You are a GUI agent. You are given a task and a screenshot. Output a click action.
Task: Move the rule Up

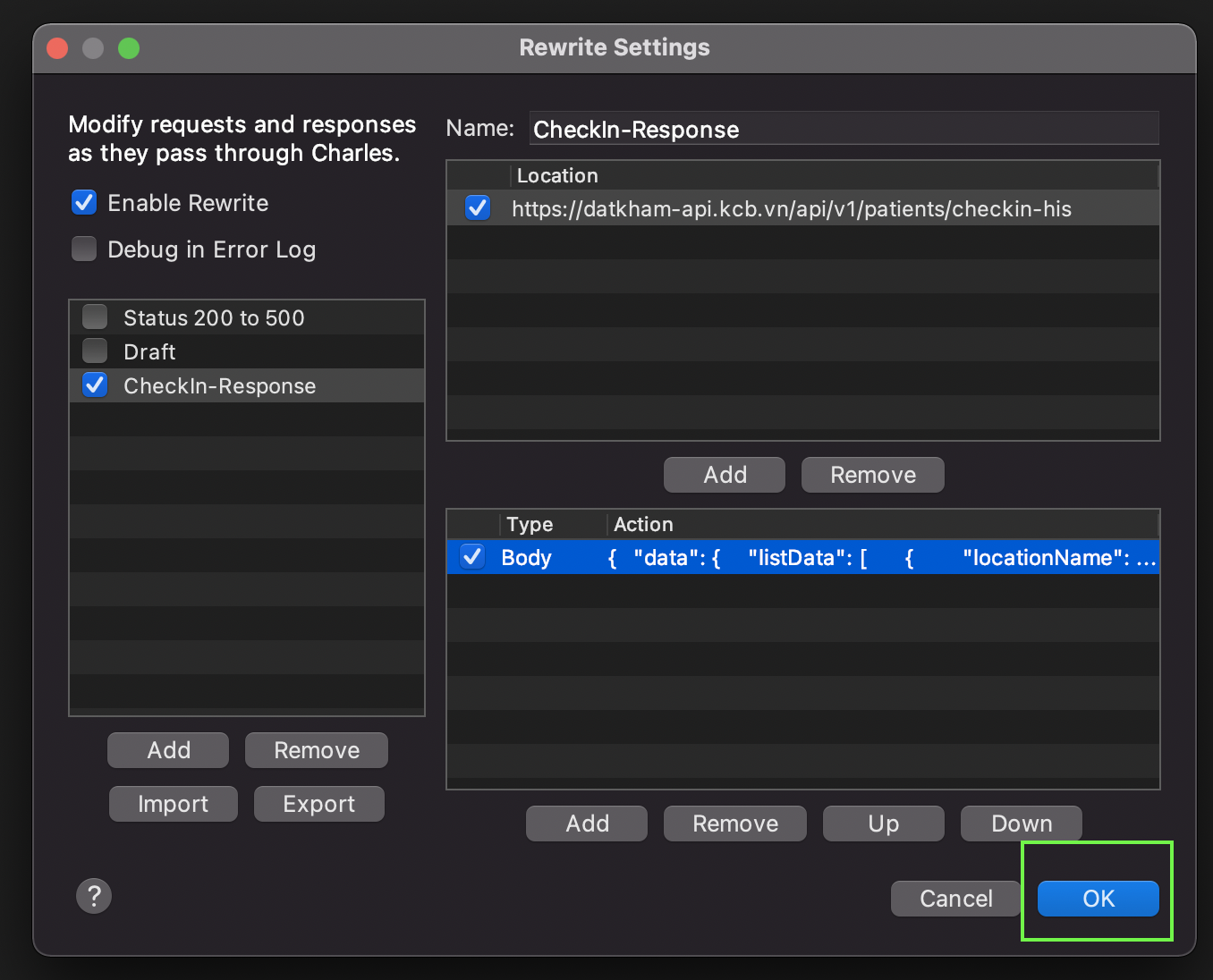tap(884, 824)
